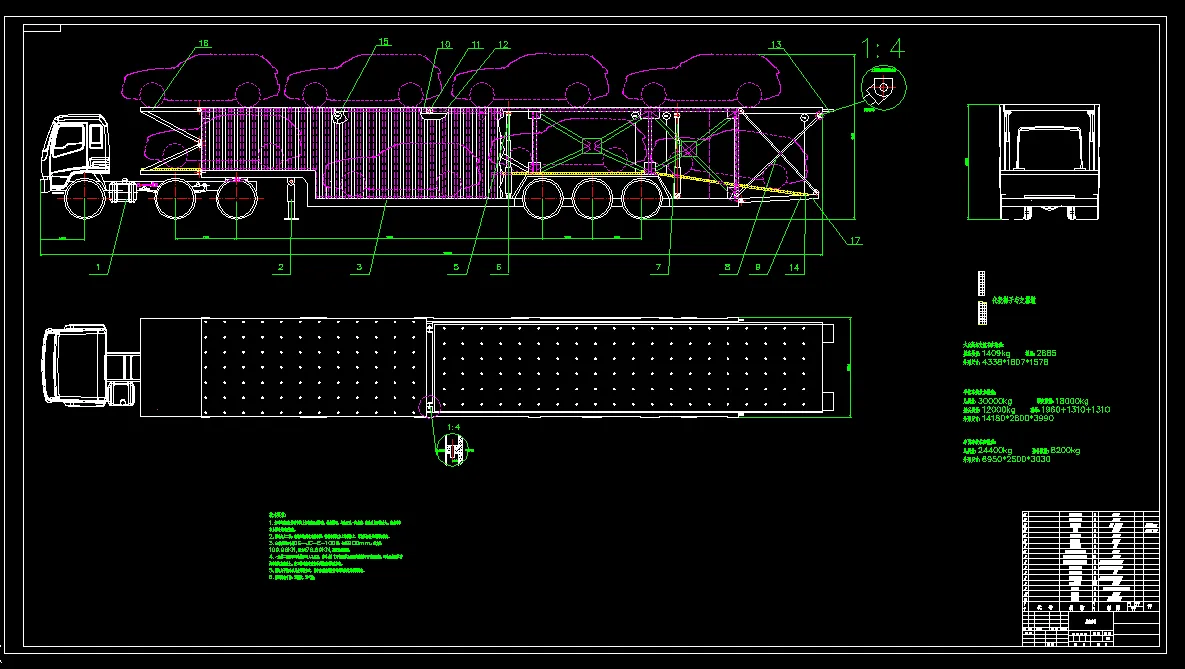Viewport: 1185px width, 669px height.
Task: Select the 30000kg value
Action: point(995,401)
